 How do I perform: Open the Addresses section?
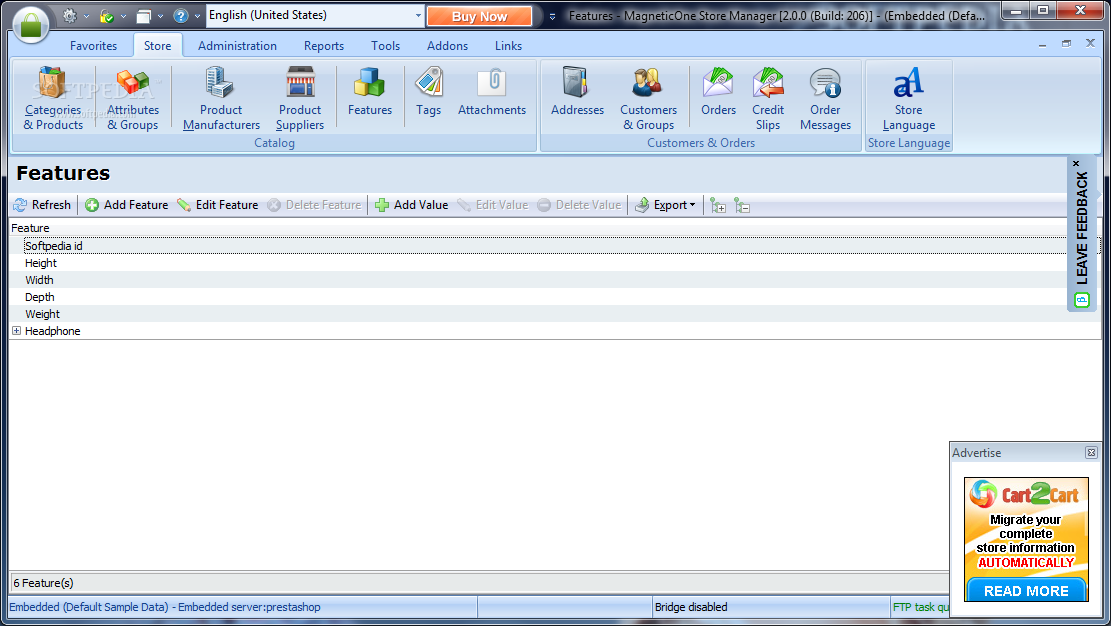(x=577, y=91)
